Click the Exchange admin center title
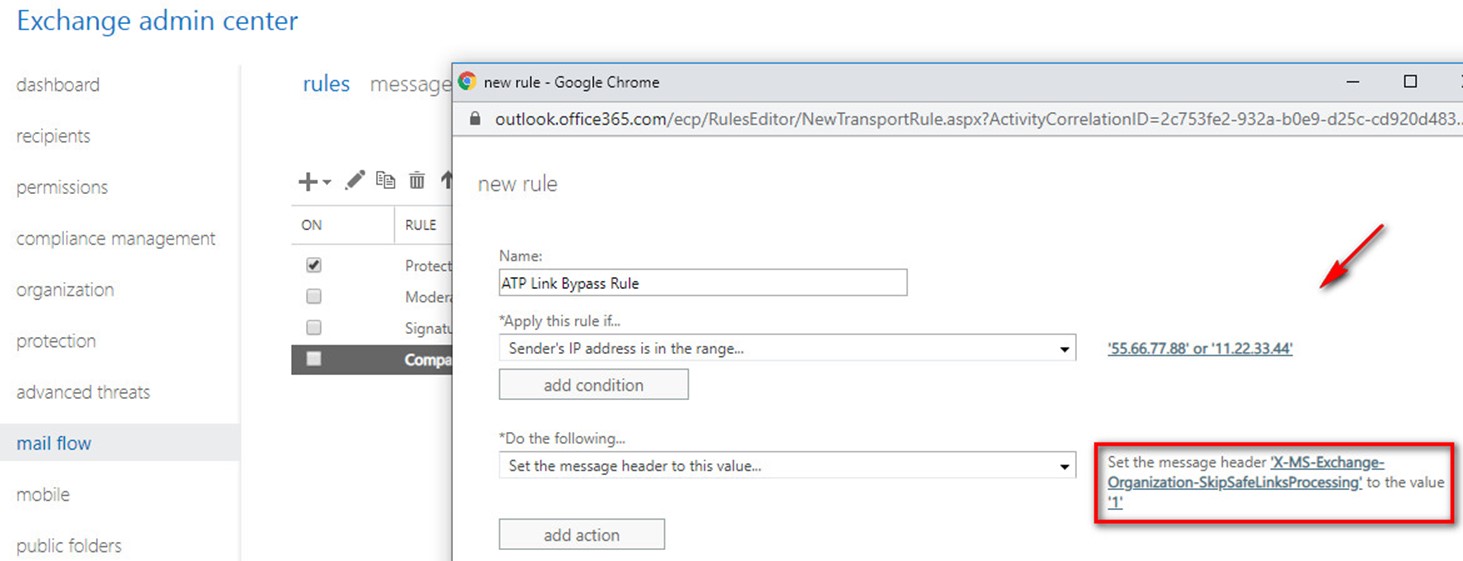1463x561 pixels. (157, 21)
